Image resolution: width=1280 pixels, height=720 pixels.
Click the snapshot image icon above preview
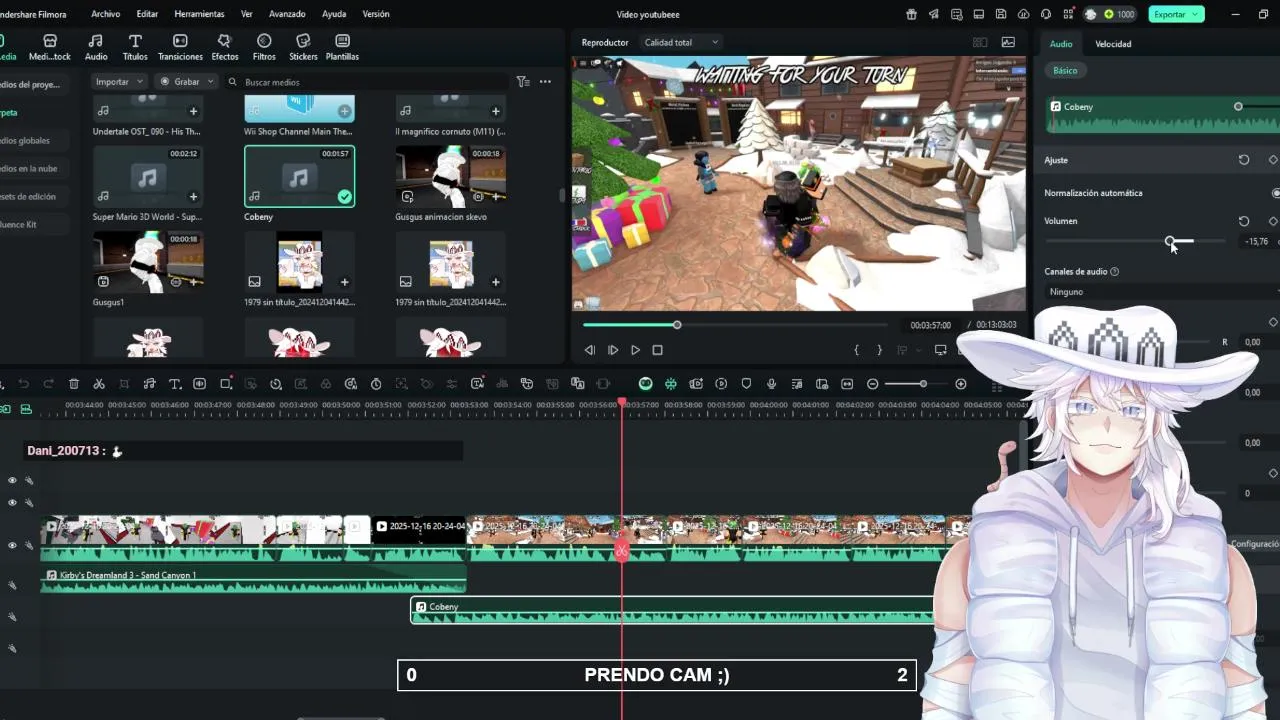pyautogui.click(x=1008, y=42)
